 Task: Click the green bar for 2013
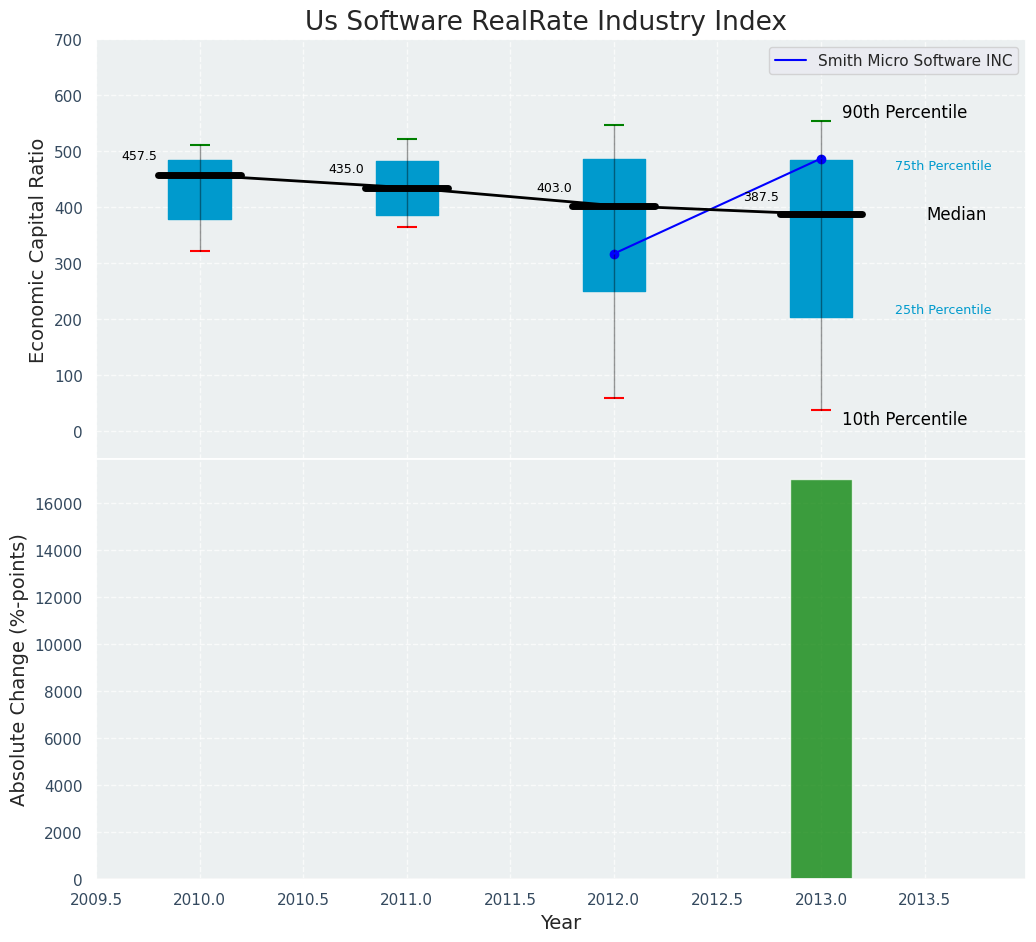821,680
